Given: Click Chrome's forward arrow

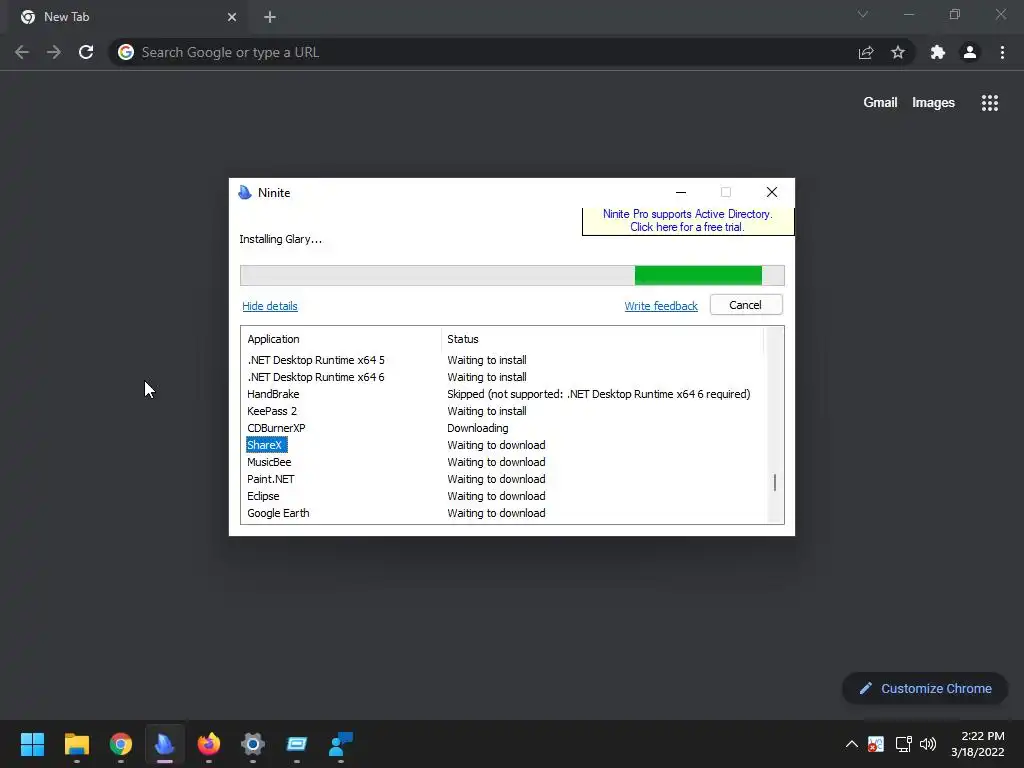Looking at the screenshot, I should pos(54,52).
